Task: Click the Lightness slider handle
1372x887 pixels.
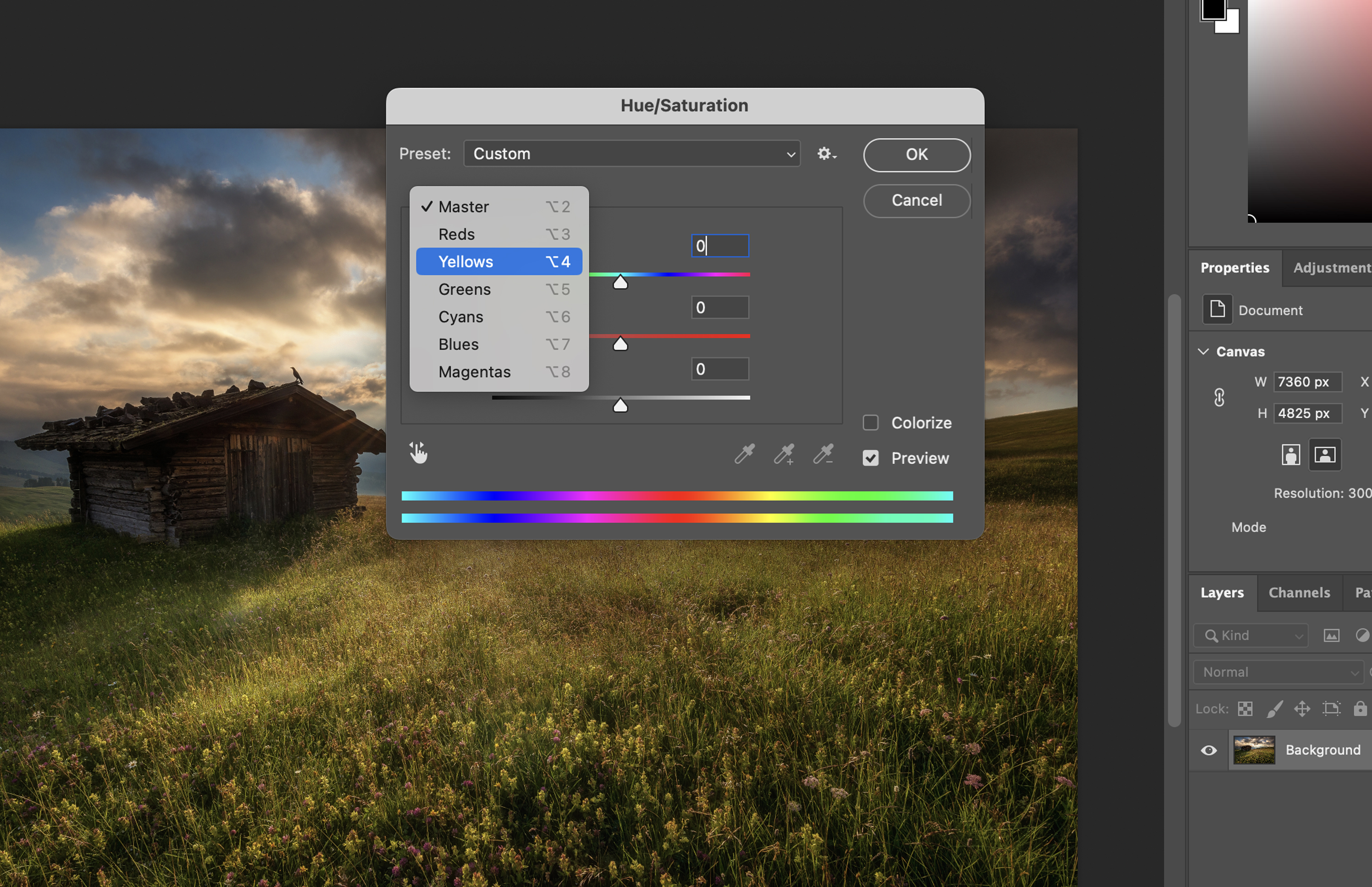Action: [620, 406]
